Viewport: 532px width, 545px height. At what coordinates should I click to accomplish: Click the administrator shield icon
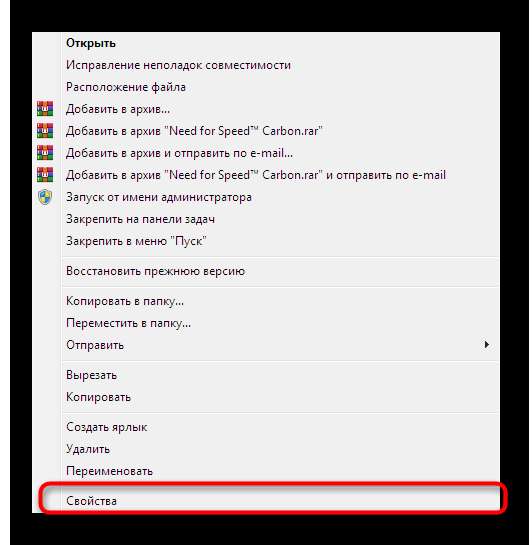pos(45,197)
